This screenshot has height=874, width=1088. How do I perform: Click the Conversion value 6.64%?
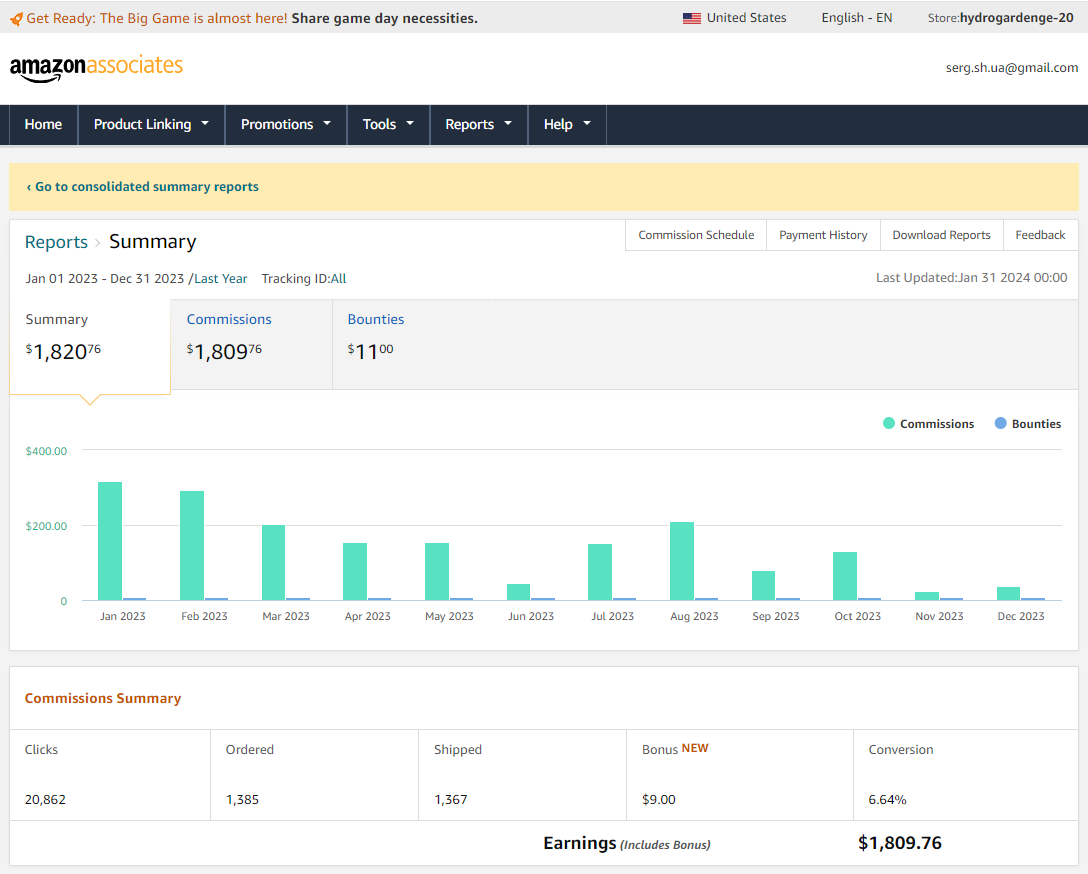coord(887,800)
